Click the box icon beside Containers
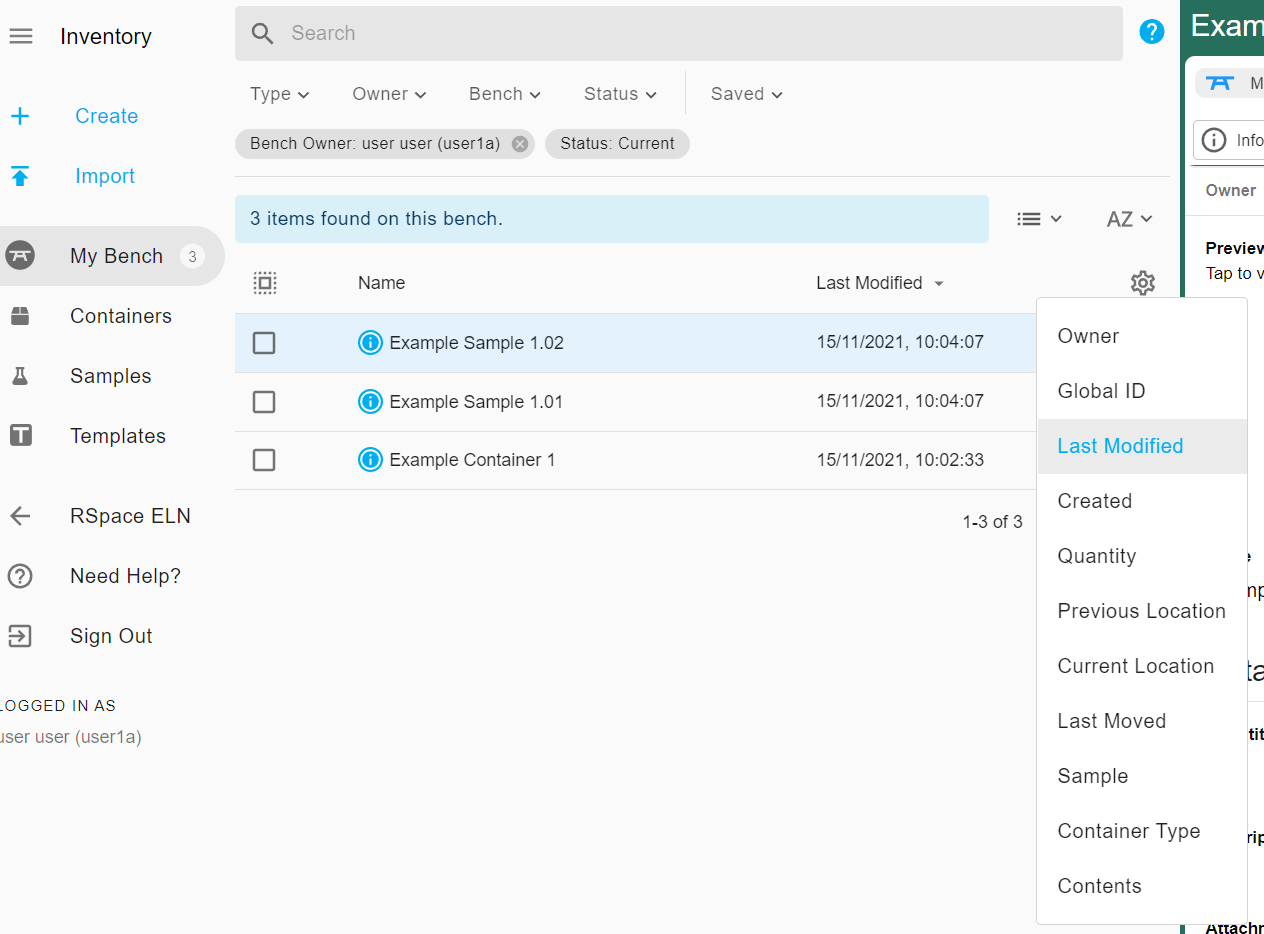Image resolution: width=1264 pixels, height=934 pixels. [20, 316]
